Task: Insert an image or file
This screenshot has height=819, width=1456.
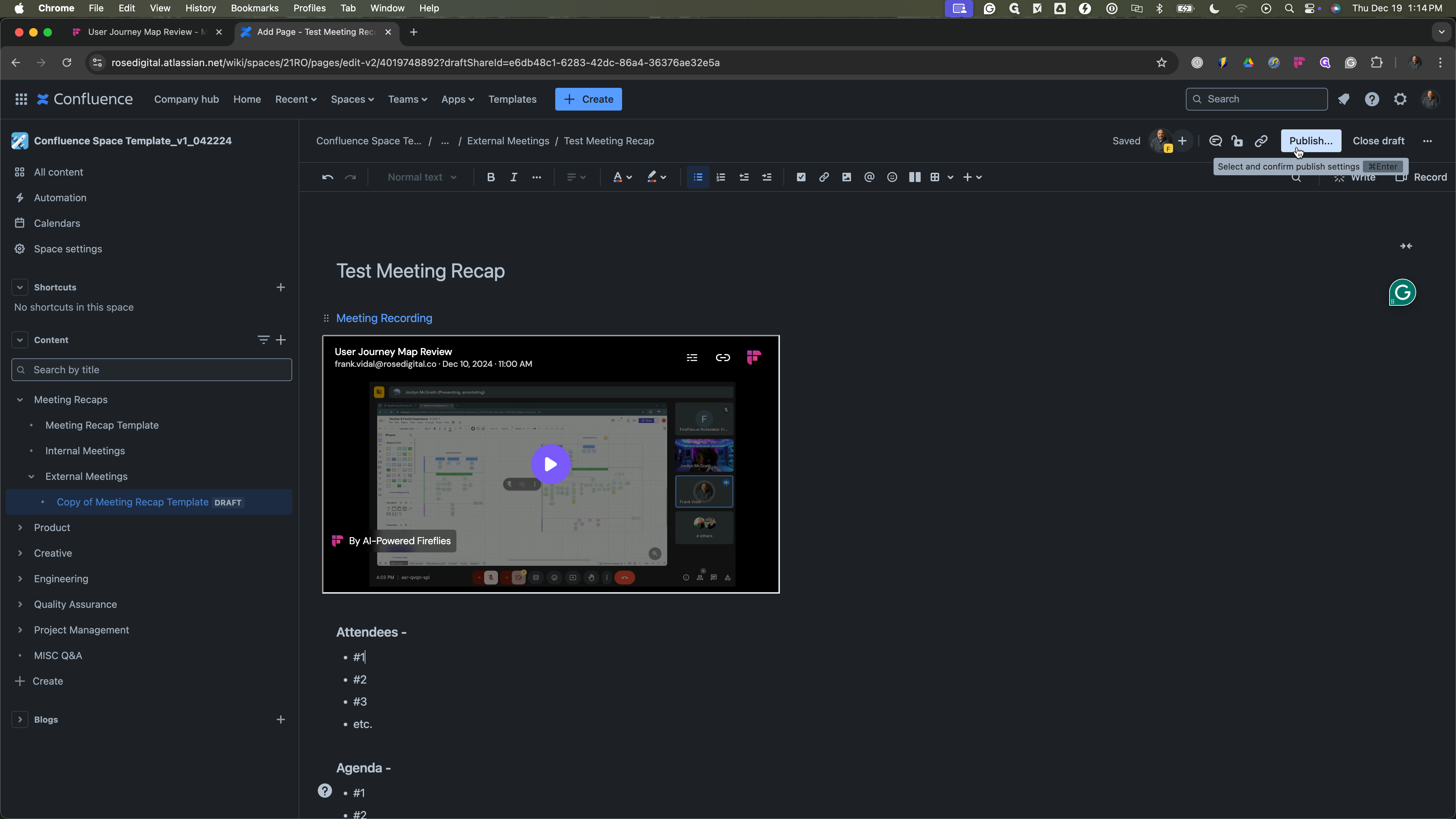Action: [x=846, y=177]
